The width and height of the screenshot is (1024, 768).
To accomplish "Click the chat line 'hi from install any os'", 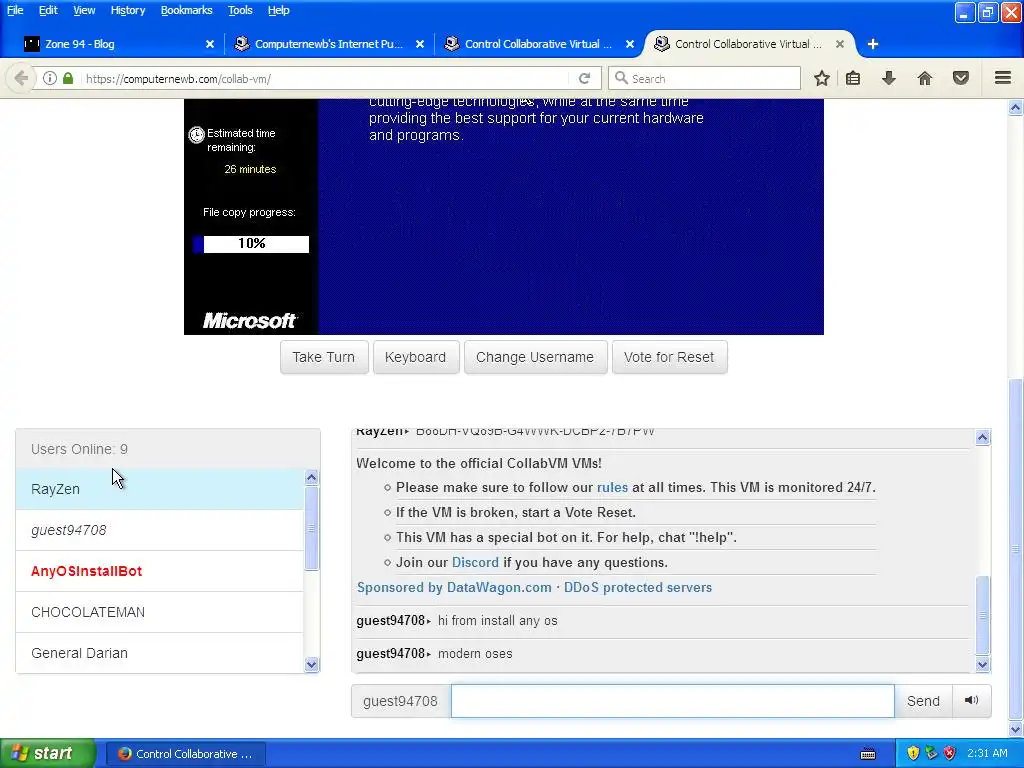I will click(498, 621).
